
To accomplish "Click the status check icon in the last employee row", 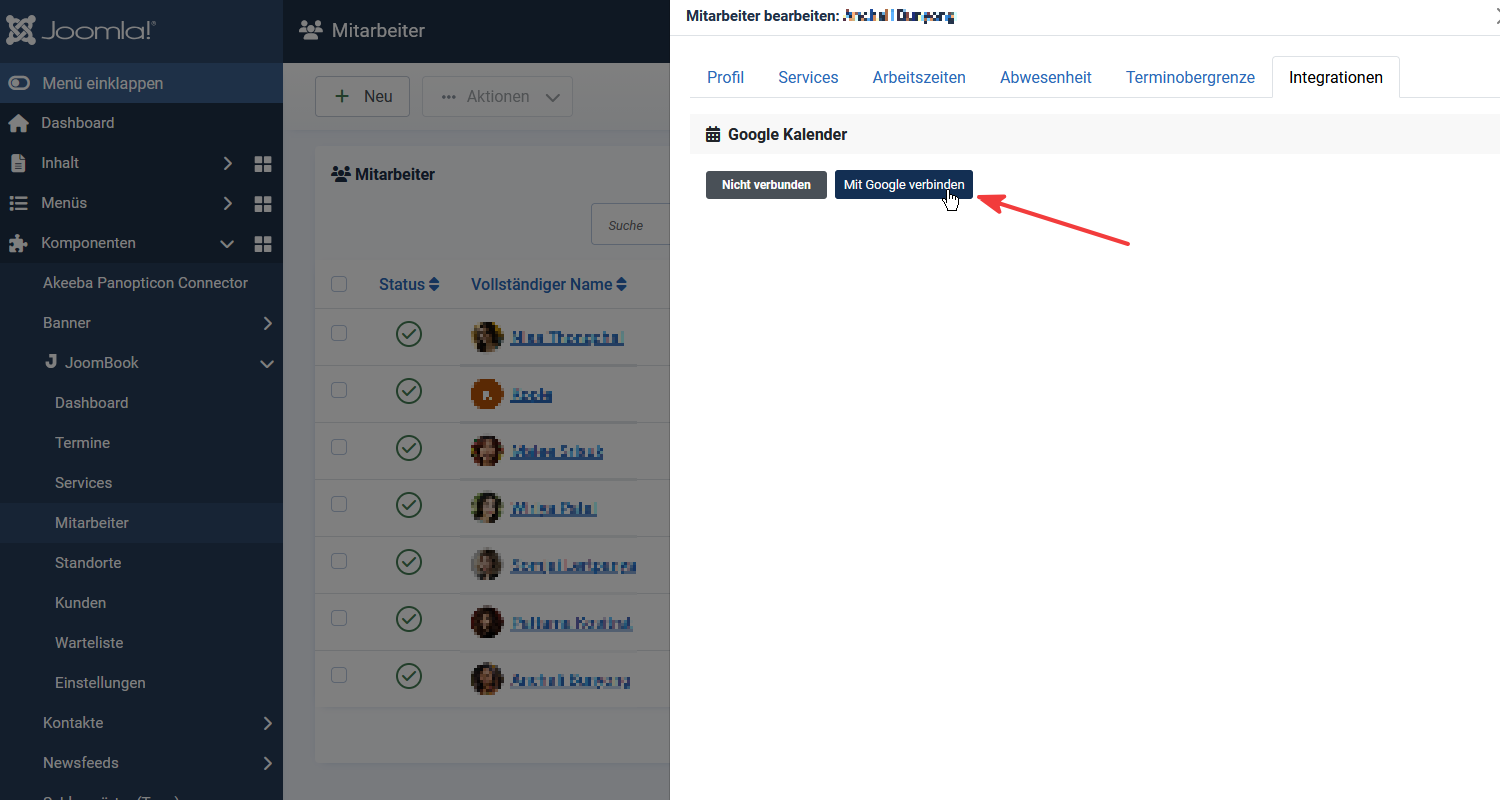I will click(409, 677).
